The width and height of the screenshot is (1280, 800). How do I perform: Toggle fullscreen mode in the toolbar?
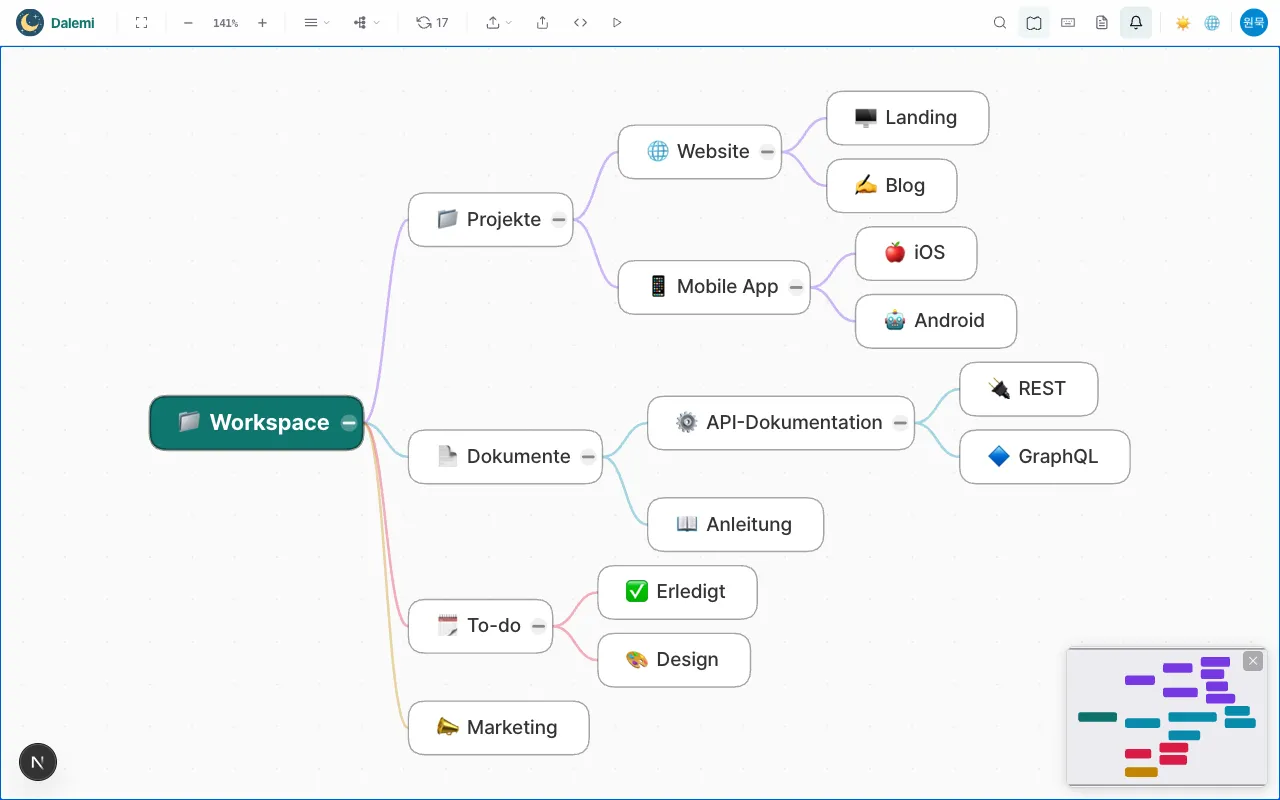[x=141, y=22]
